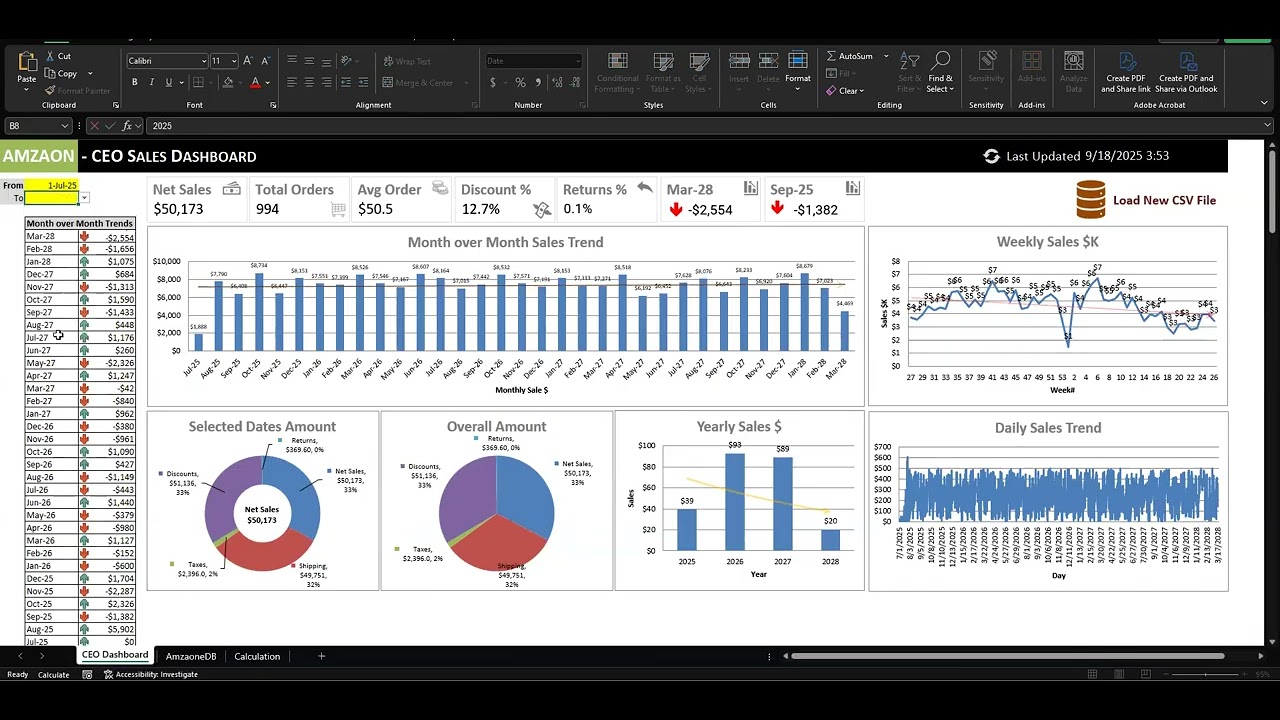The width and height of the screenshot is (1280, 720).
Task: Click the Format cells icon
Action: click(798, 62)
